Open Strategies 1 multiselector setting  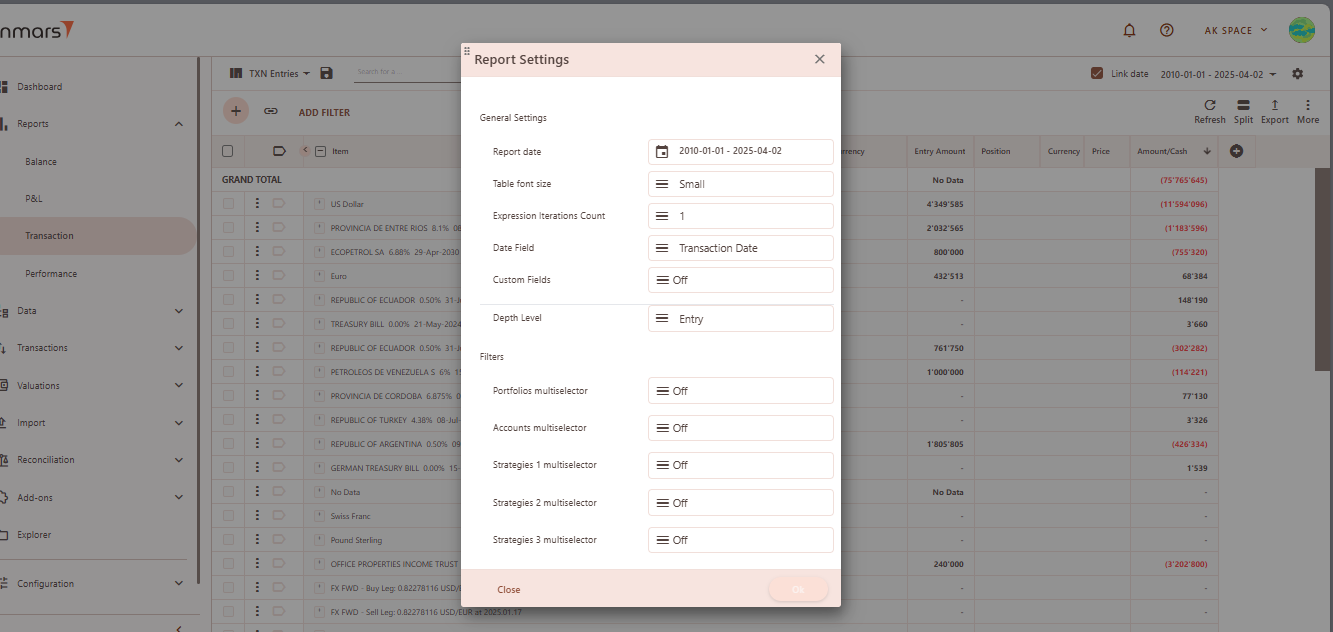[741, 465]
